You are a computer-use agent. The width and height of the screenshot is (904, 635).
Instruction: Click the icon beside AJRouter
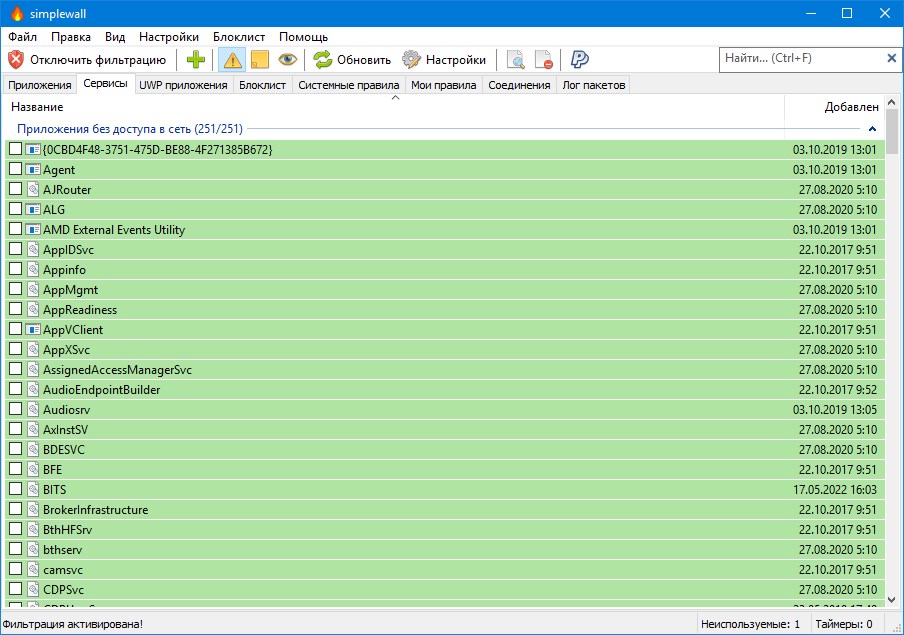pos(33,189)
